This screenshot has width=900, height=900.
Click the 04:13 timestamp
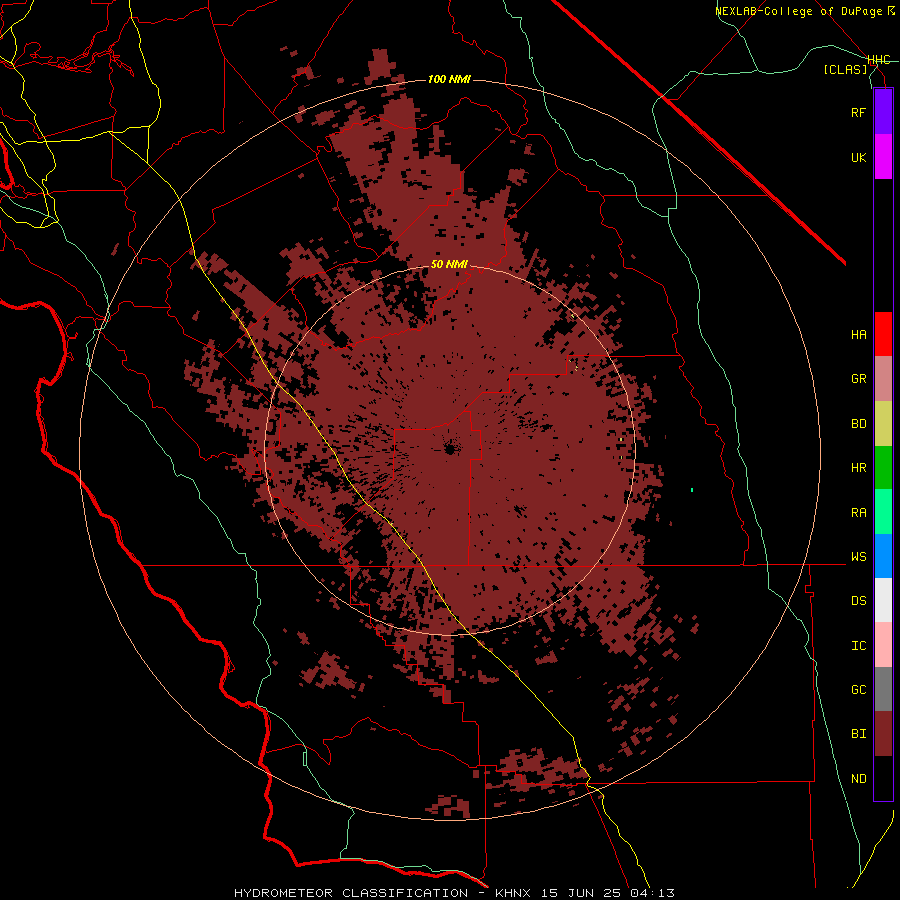651,893
